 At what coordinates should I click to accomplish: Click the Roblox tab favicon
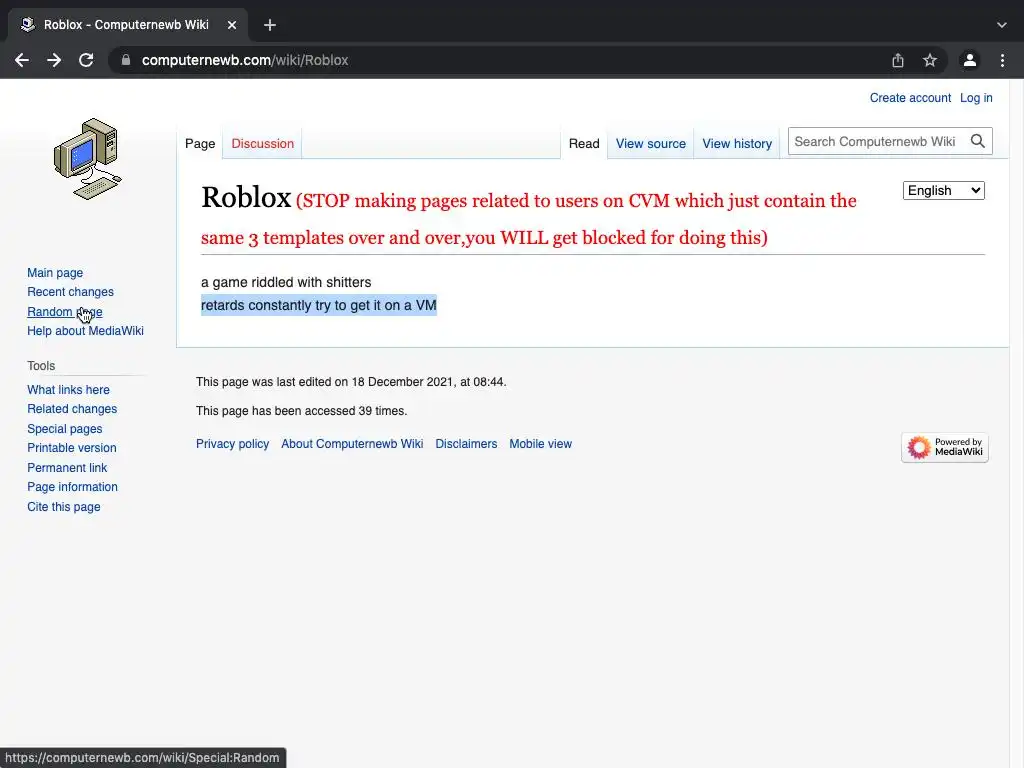click(x=27, y=25)
